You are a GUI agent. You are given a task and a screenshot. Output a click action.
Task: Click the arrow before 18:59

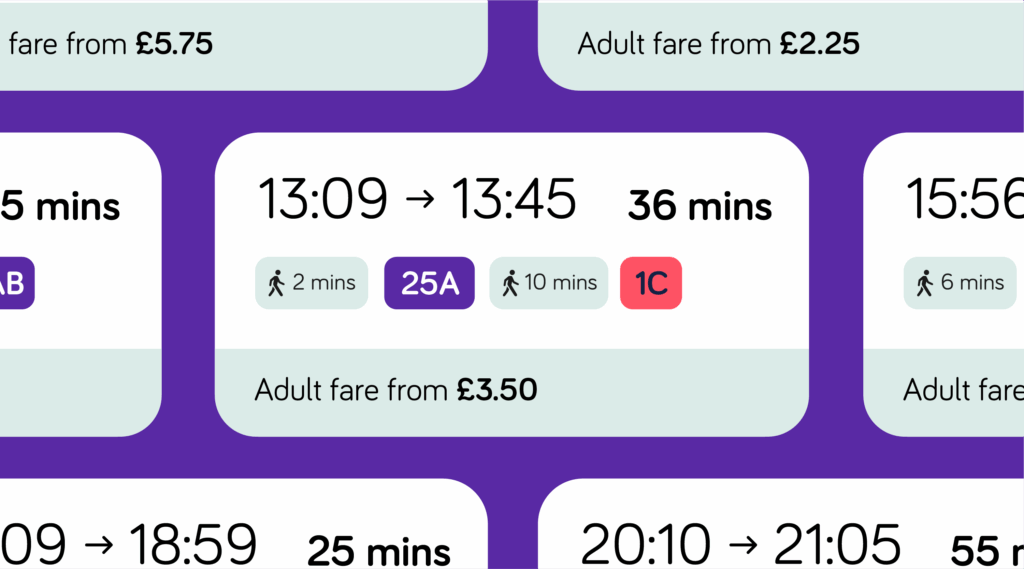pyautogui.click(x=98, y=547)
